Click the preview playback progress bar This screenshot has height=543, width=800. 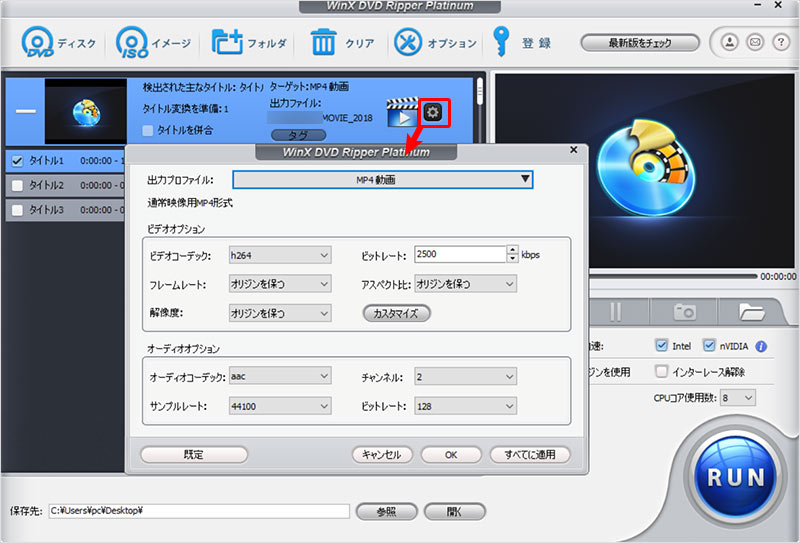pyautogui.click(x=640, y=276)
